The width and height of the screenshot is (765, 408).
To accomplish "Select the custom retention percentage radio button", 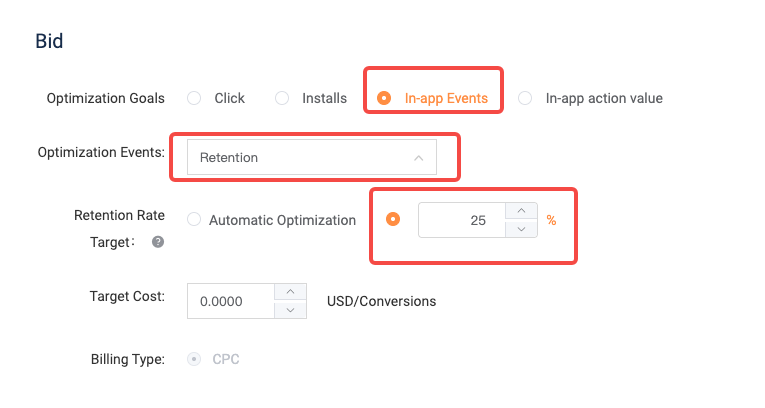I will [393, 219].
